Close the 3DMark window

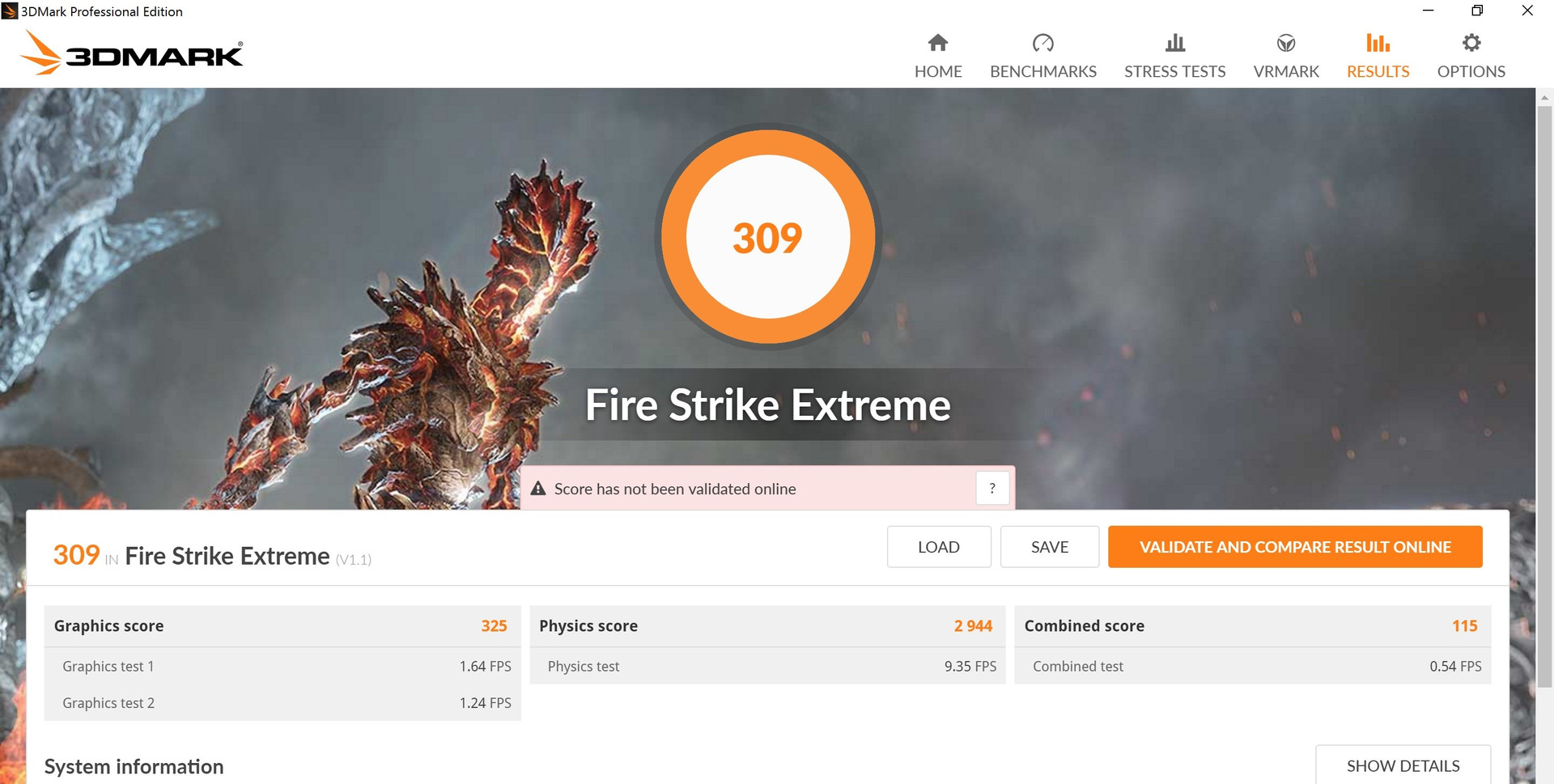pos(1527,11)
